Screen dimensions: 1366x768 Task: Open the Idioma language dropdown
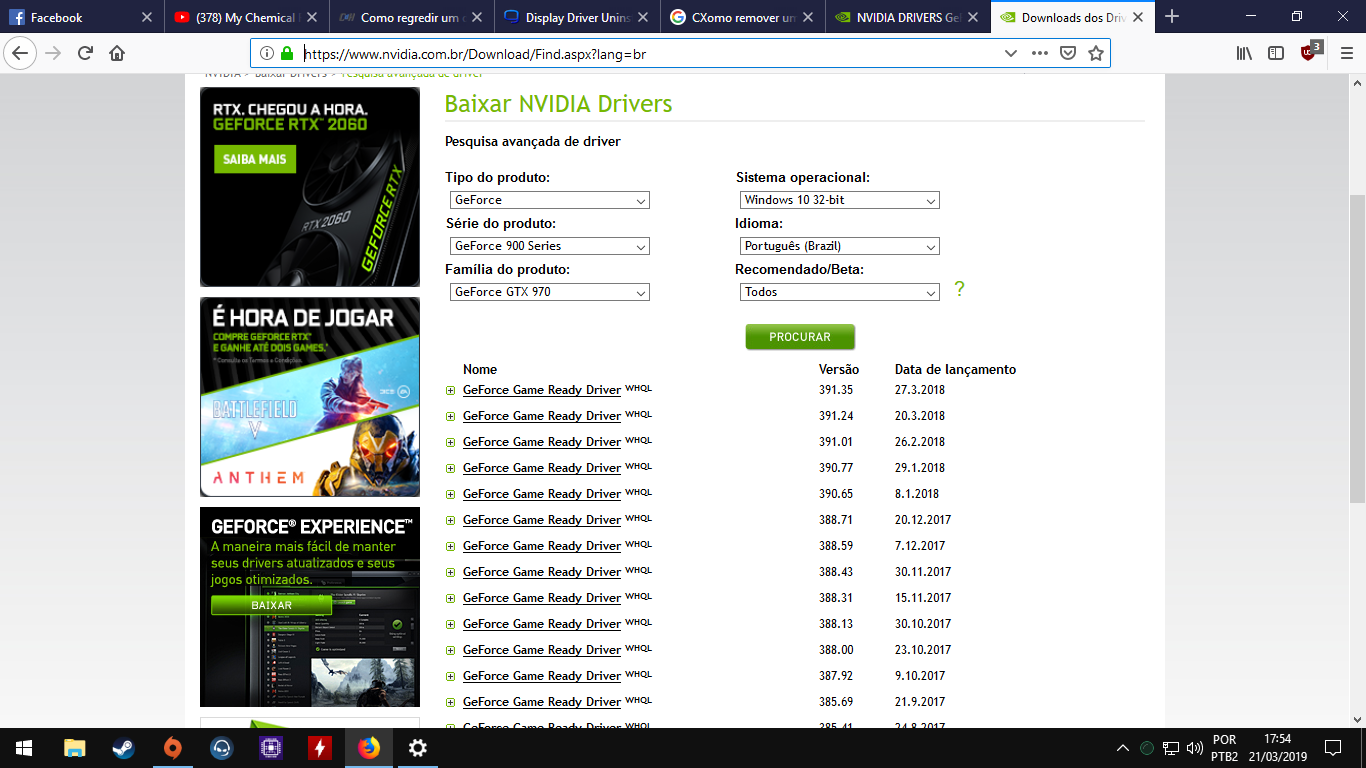point(839,246)
